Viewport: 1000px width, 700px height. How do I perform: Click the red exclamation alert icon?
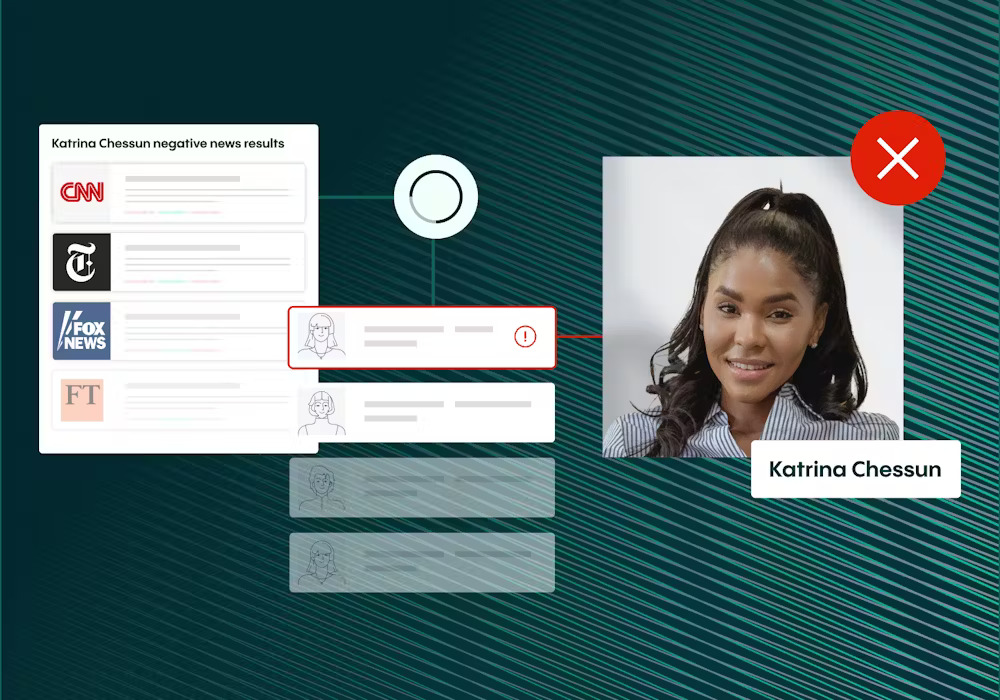(x=525, y=337)
